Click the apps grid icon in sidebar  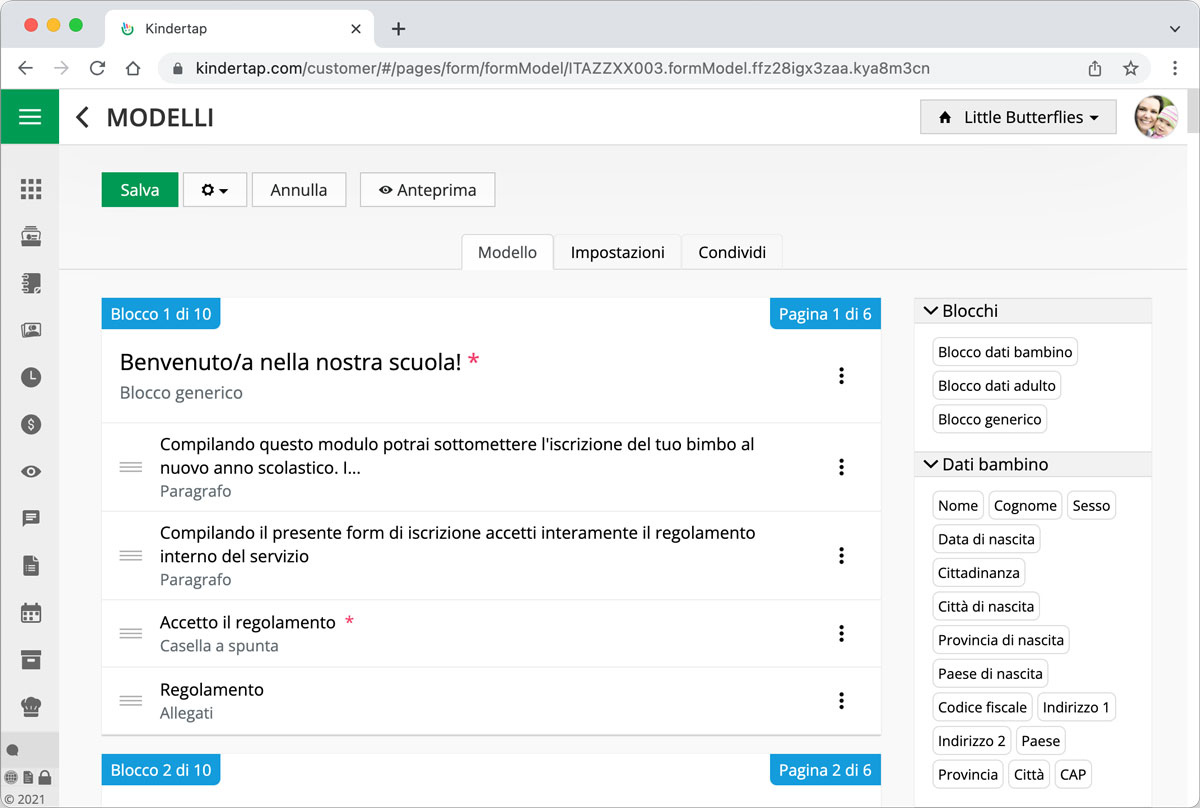pyautogui.click(x=31, y=189)
